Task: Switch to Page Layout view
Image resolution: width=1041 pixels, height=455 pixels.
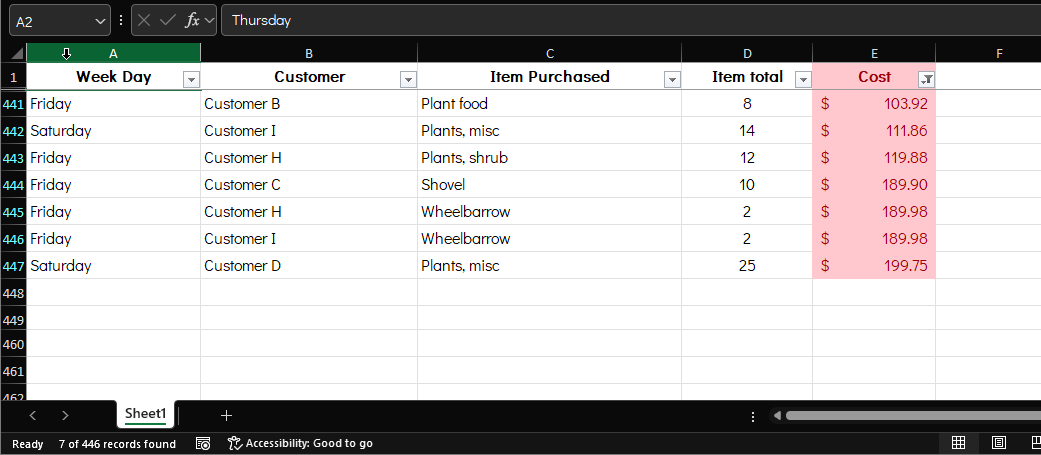Action: pos(998,443)
